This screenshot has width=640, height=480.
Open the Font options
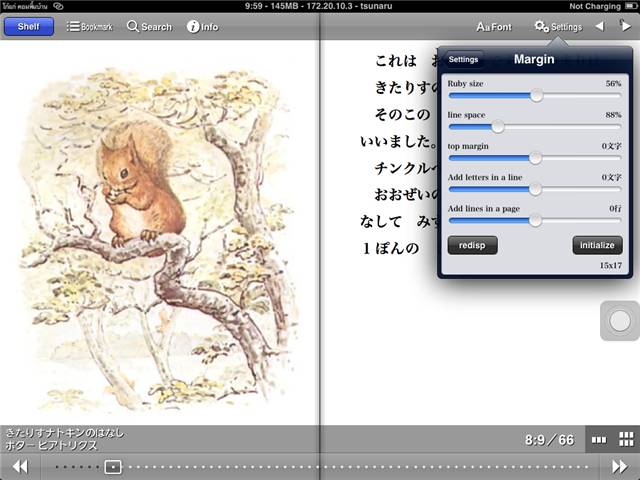[494, 27]
